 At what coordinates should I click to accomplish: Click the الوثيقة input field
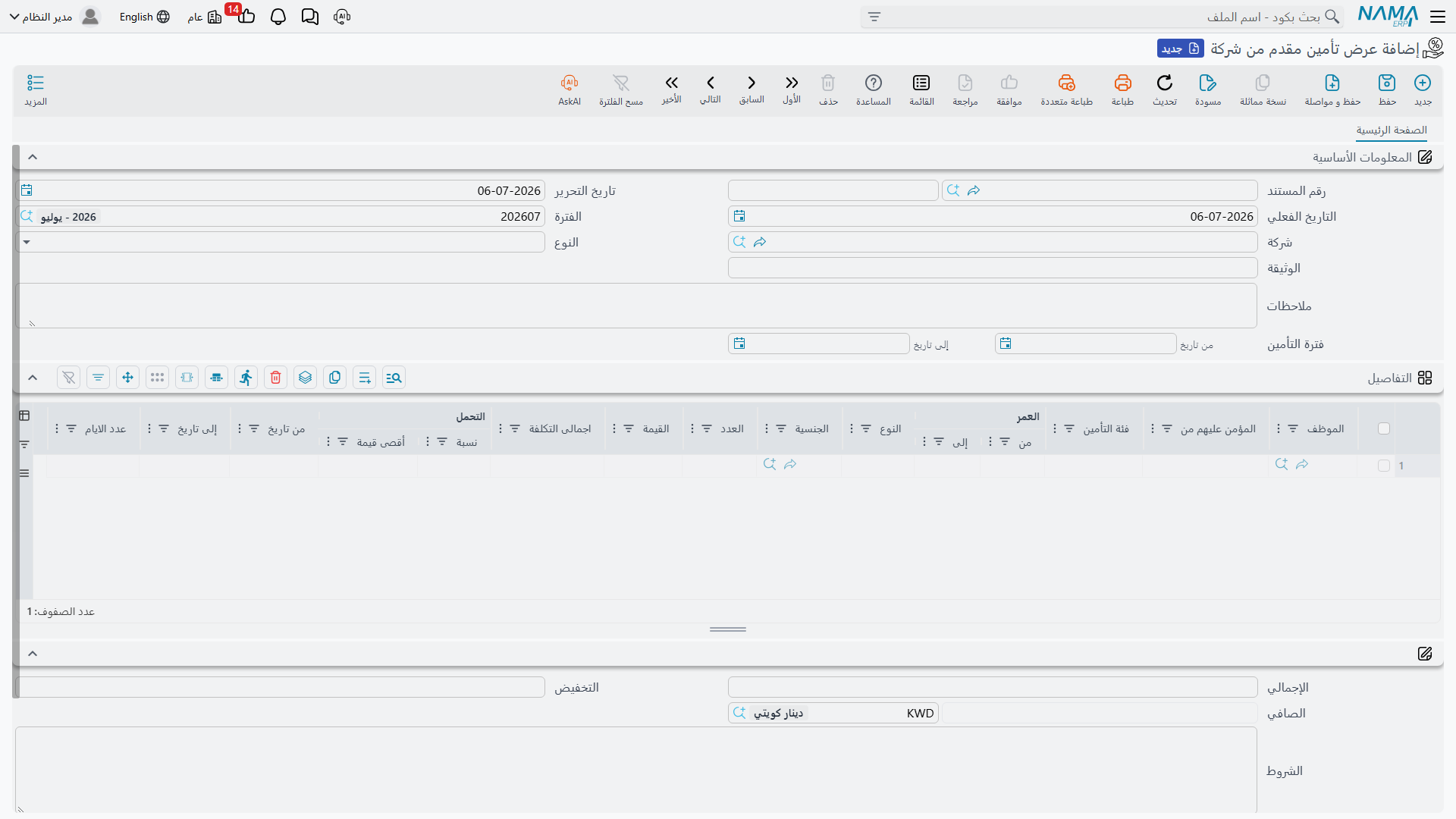pos(993,268)
